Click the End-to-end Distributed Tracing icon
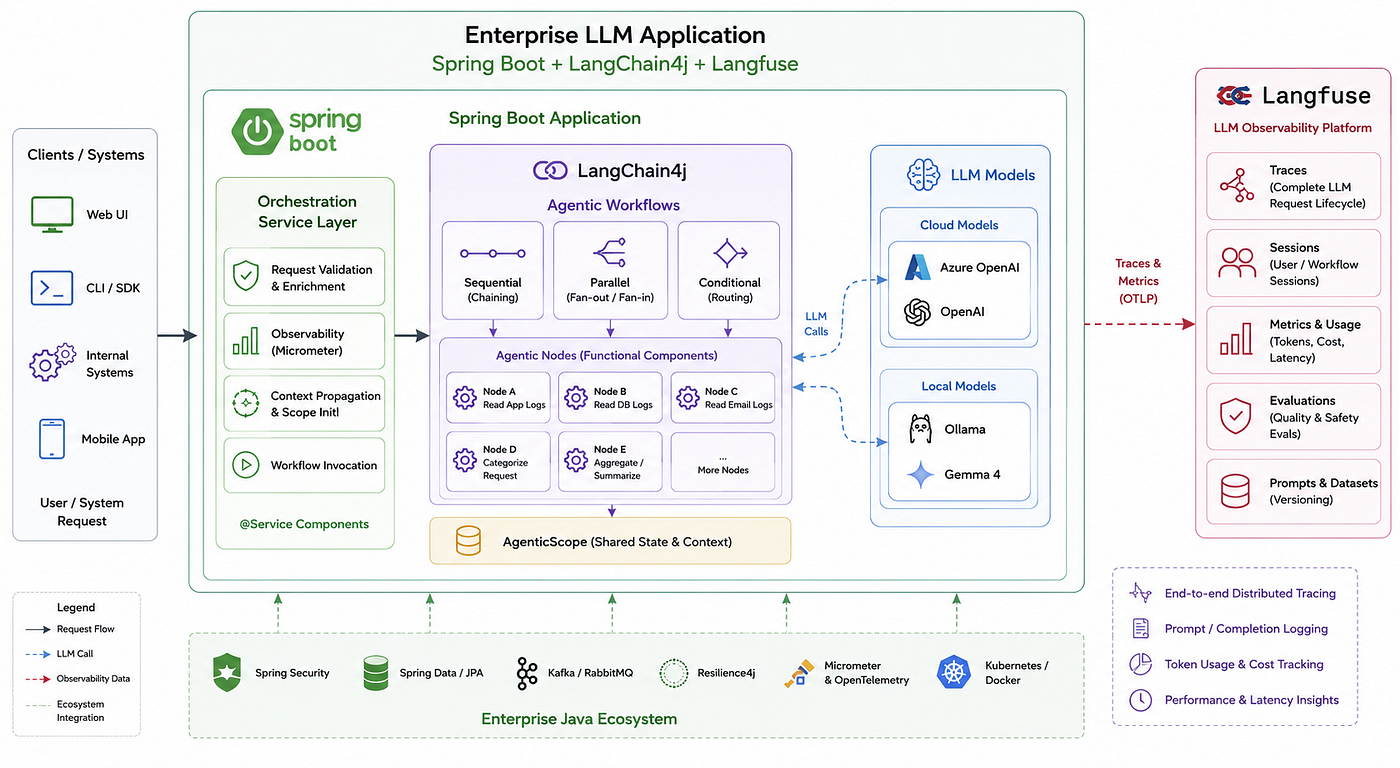The image size is (1400, 768). (x=1140, y=593)
